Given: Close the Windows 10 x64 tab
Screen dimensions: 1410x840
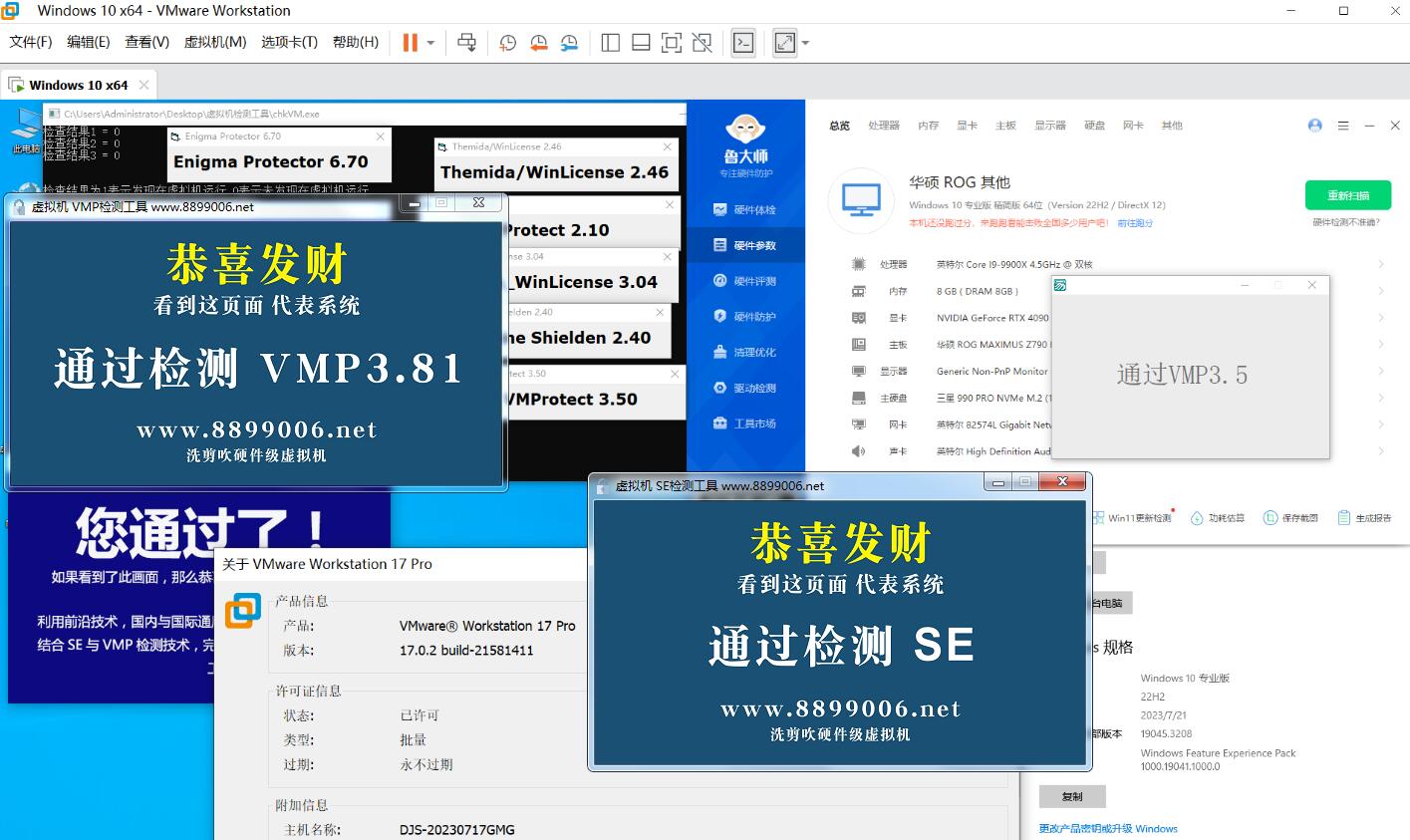Looking at the screenshot, I should (144, 85).
